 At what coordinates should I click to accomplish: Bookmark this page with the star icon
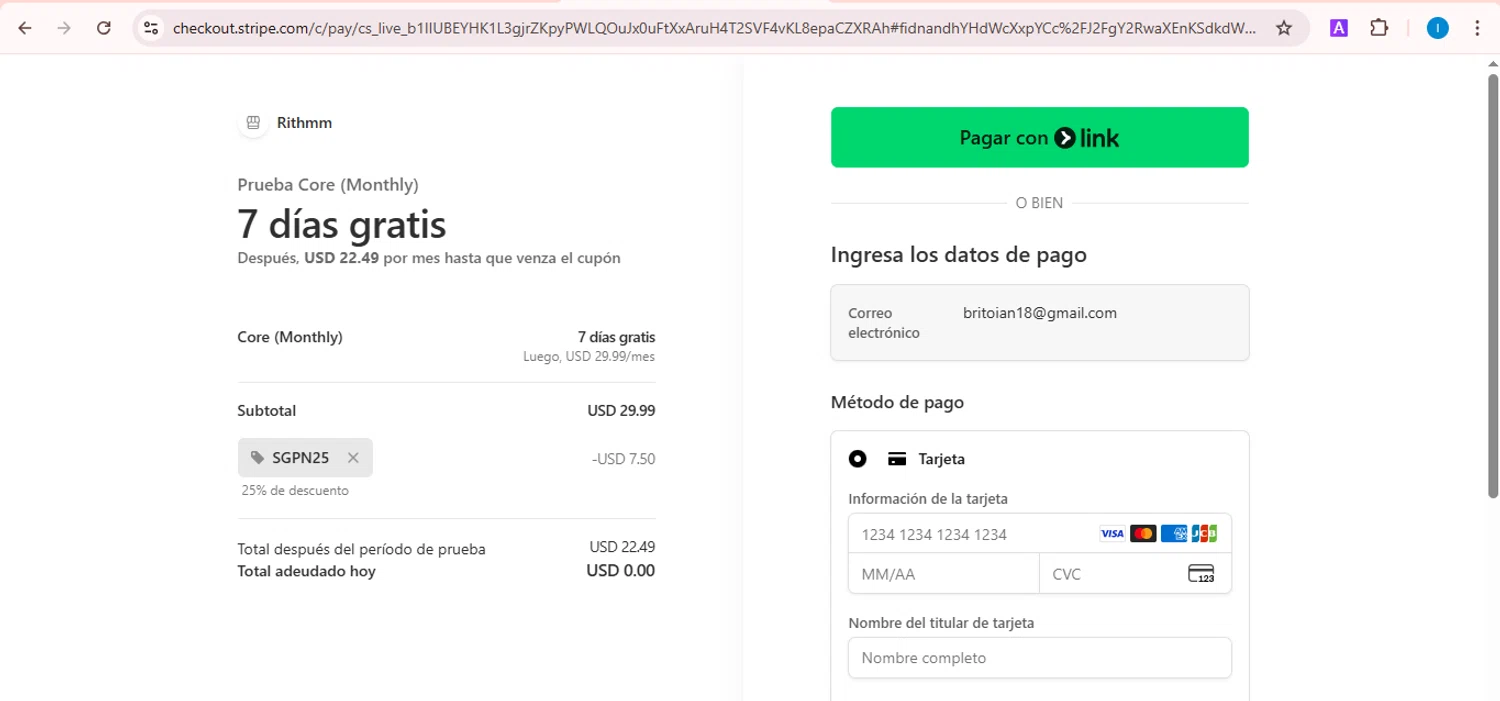pos(1284,28)
